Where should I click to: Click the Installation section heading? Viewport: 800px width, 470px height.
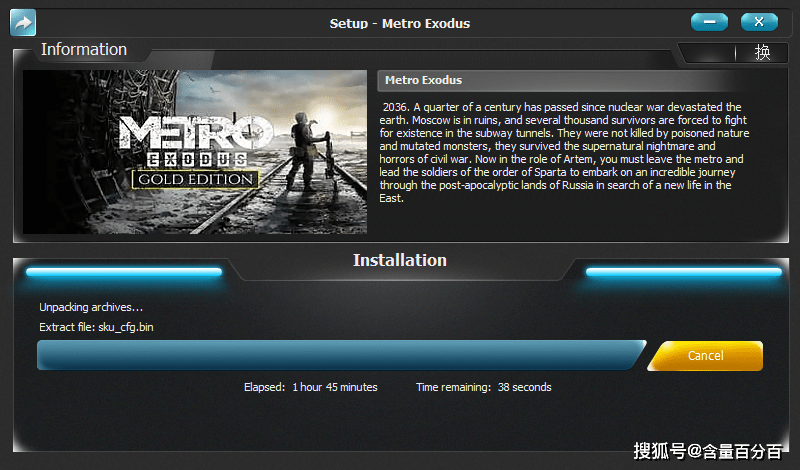pos(399,260)
